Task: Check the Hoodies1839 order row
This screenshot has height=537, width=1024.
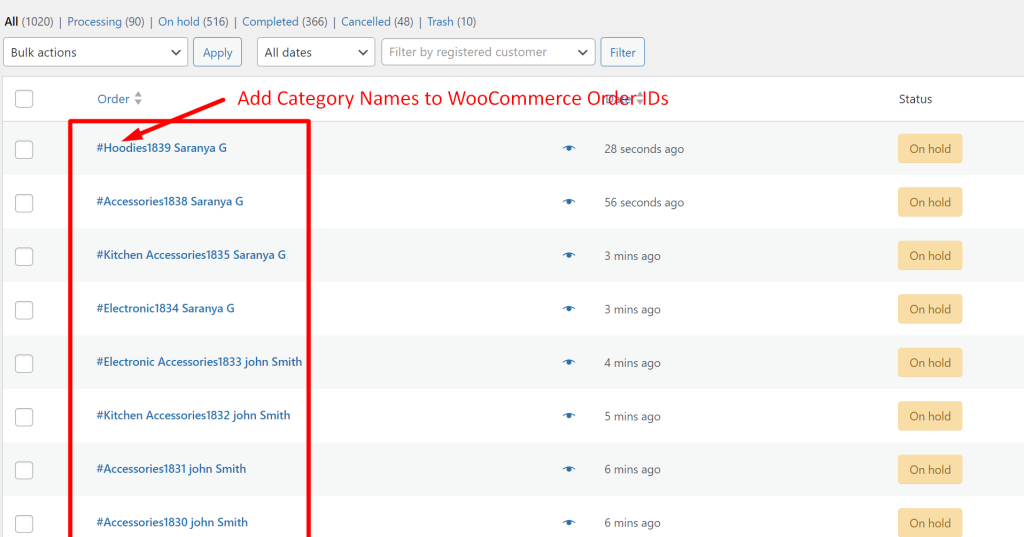Action: pos(24,150)
